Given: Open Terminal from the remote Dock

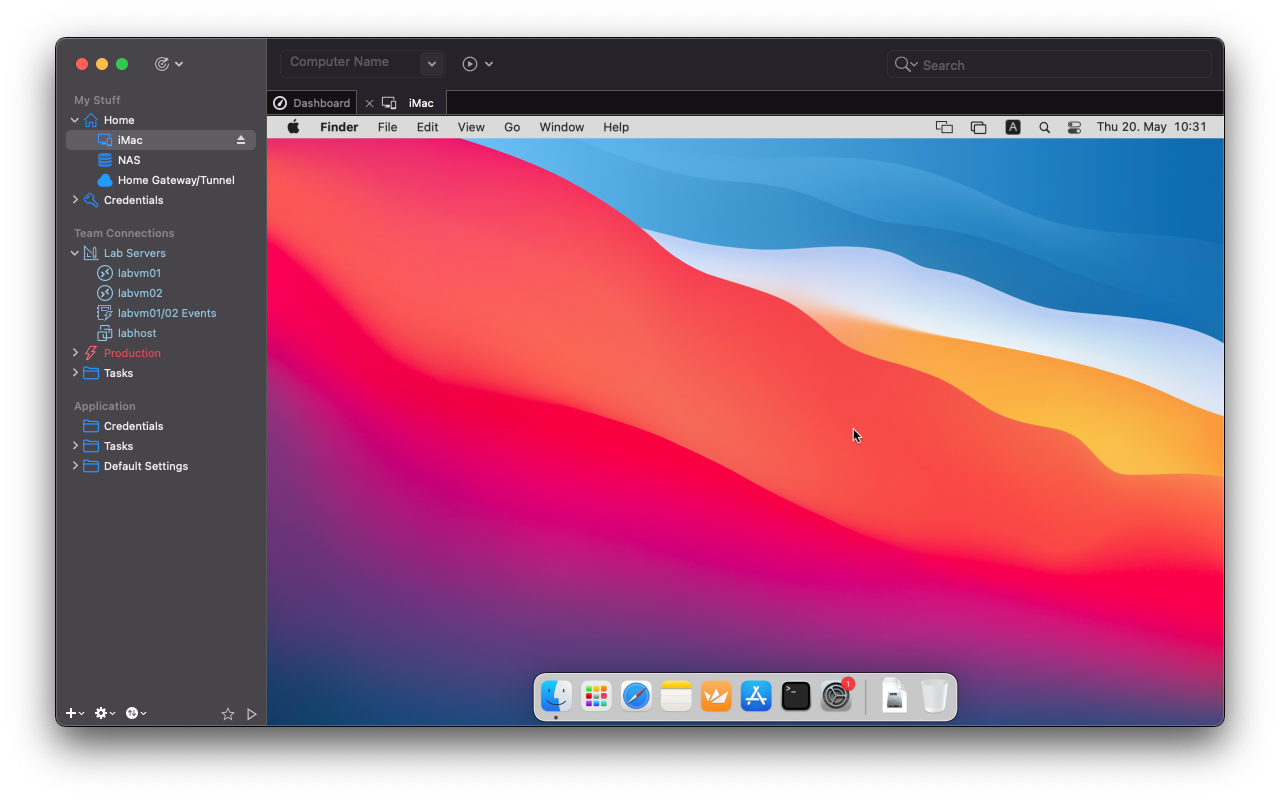Looking at the screenshot, I should point(796,696).
